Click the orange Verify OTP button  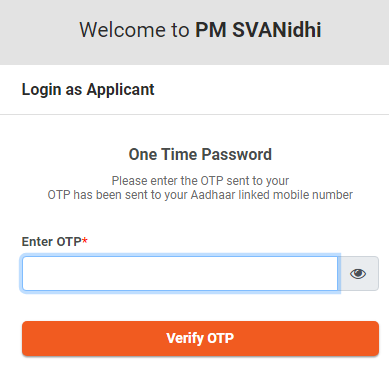(200, 338)
